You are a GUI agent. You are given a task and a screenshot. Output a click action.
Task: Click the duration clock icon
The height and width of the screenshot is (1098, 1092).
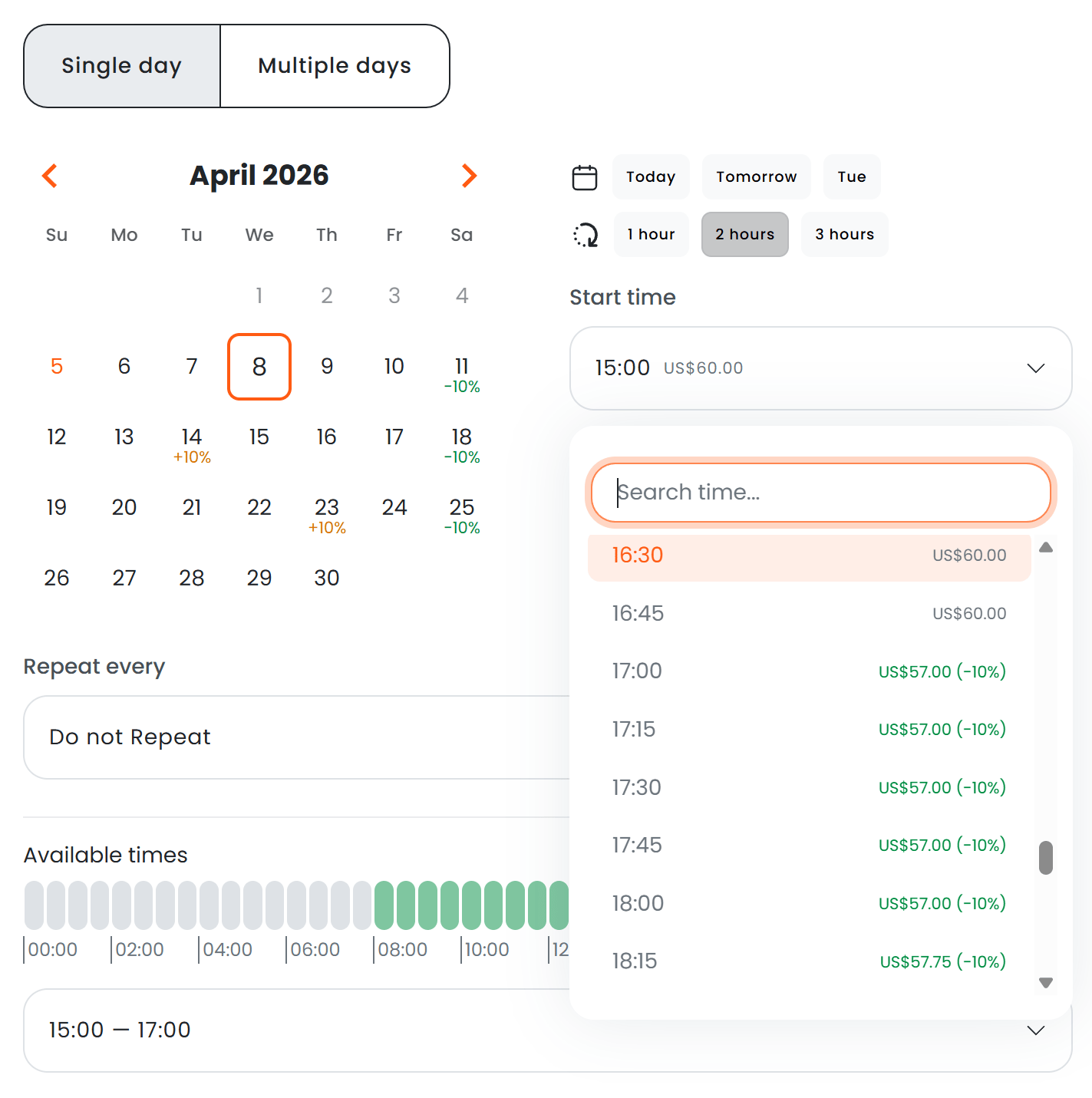click(586, 235)
